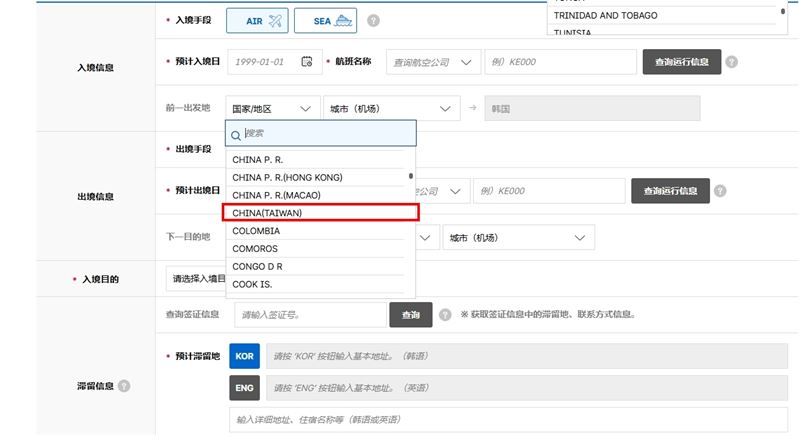Click Korean basic address field
This screenshot has width=800, height=436.
pos(527,356)
